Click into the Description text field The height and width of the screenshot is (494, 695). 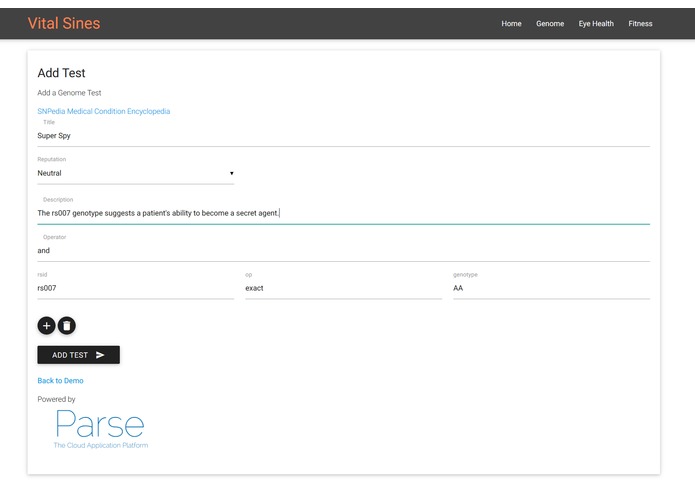click(x=344, y=213)
